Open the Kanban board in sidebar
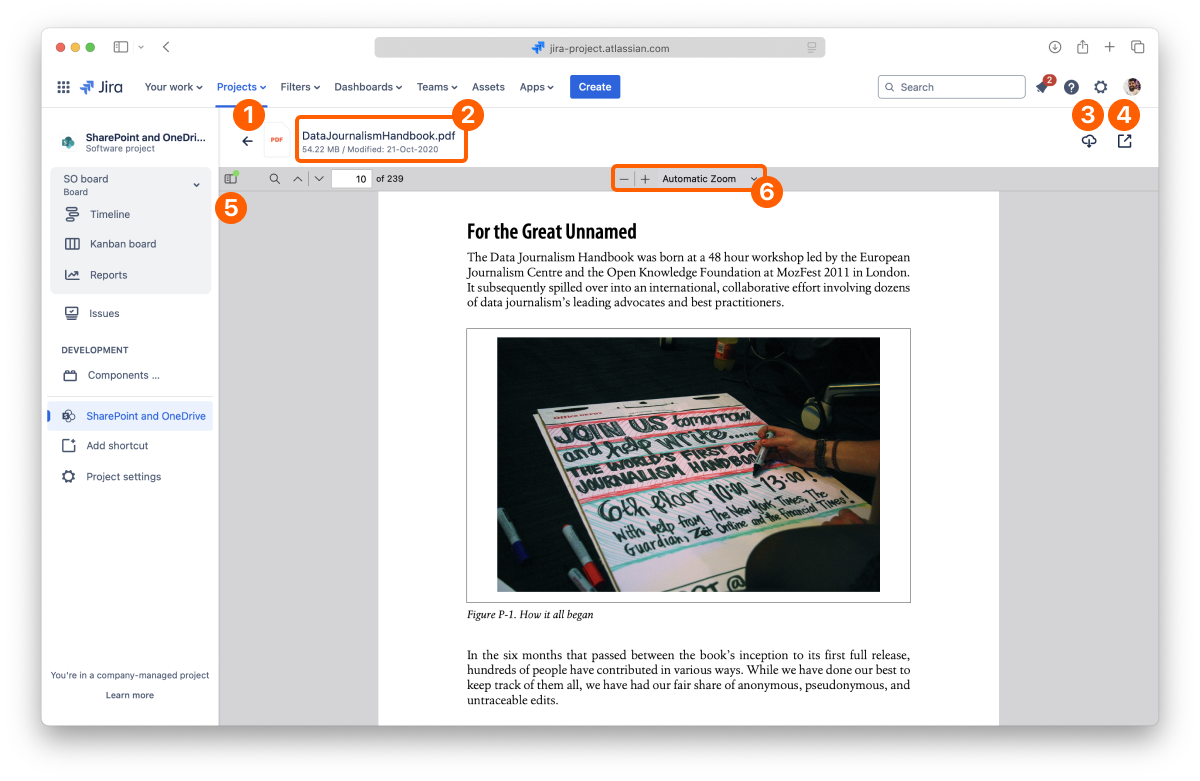Viewport: 1200px width, 781px height. [122, 244]
